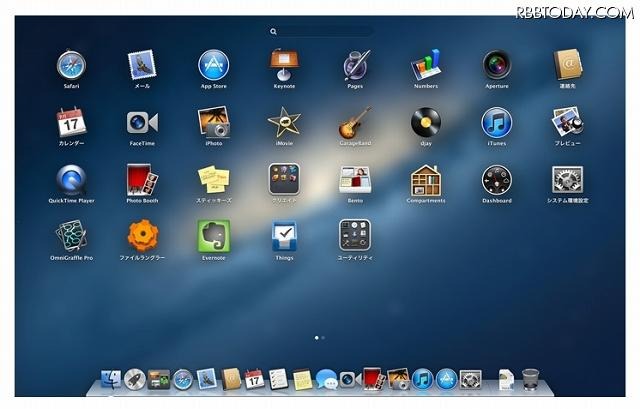
Task: Open GarageBand guitar icon
Action: point(354,123)
